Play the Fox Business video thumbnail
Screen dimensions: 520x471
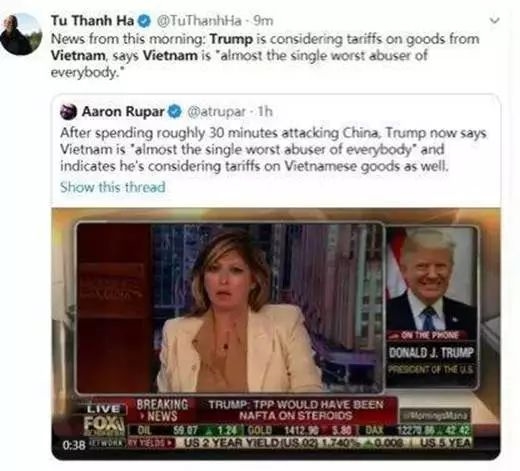pos(276,334)
